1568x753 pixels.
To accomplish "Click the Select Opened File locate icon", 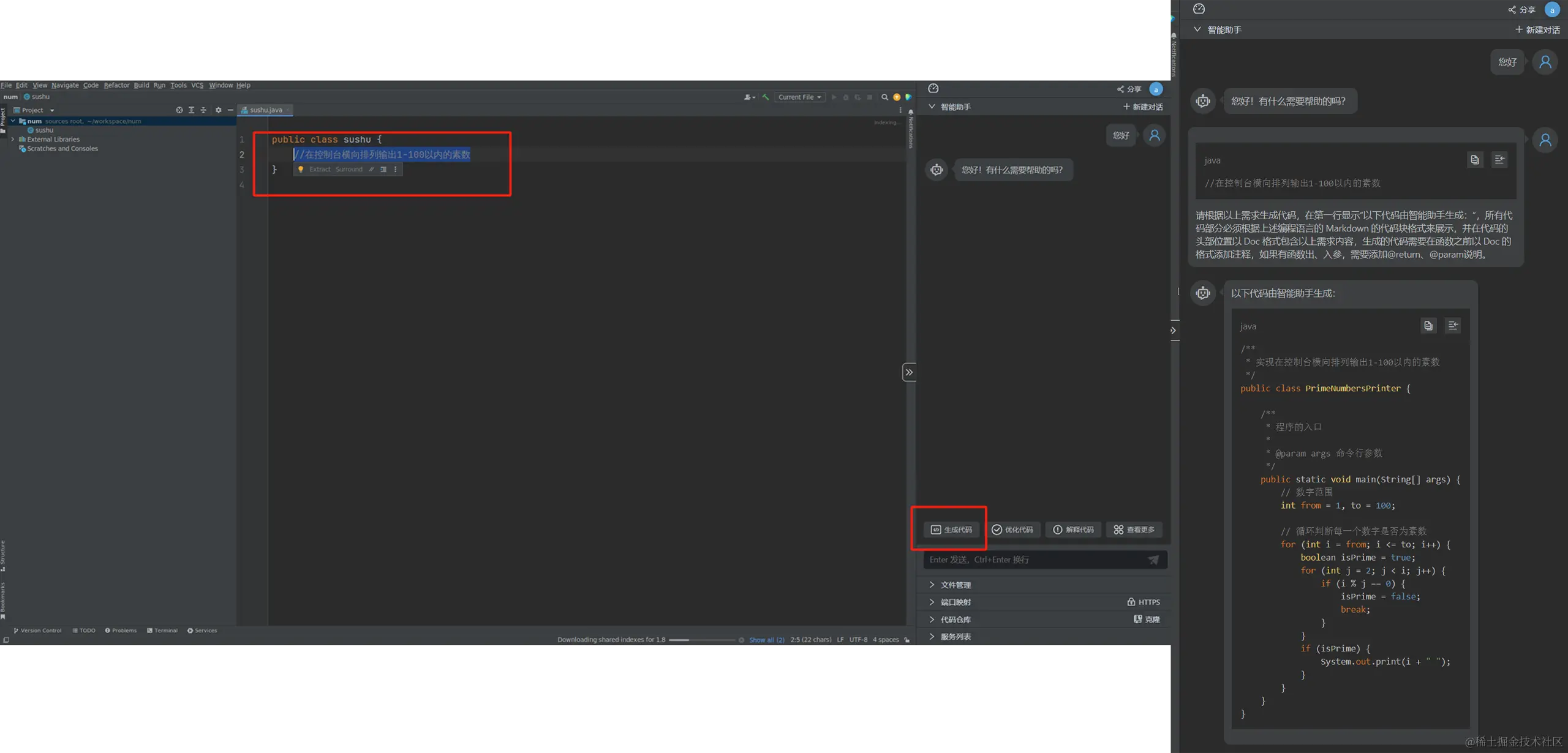I will 179,110.
